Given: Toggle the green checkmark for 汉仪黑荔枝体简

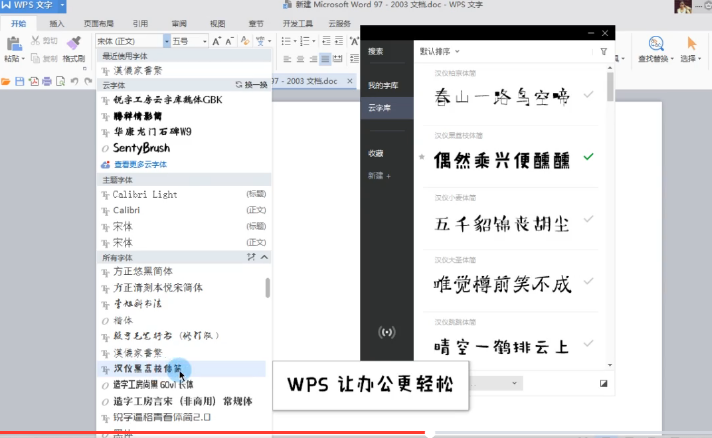Looking at the screenshot, I should 588,157.
